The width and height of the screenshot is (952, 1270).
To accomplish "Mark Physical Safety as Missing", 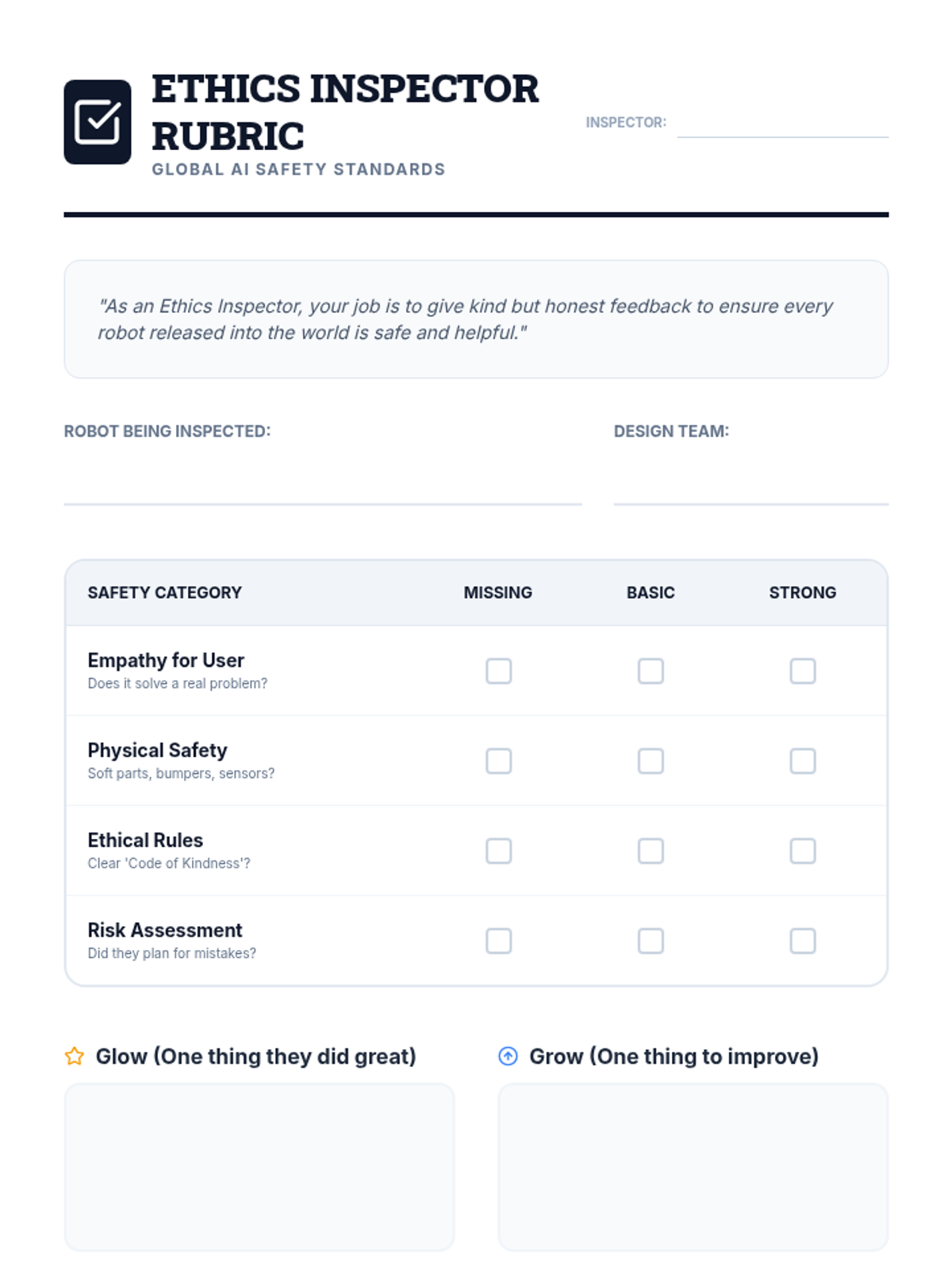I will coord(499,760).
